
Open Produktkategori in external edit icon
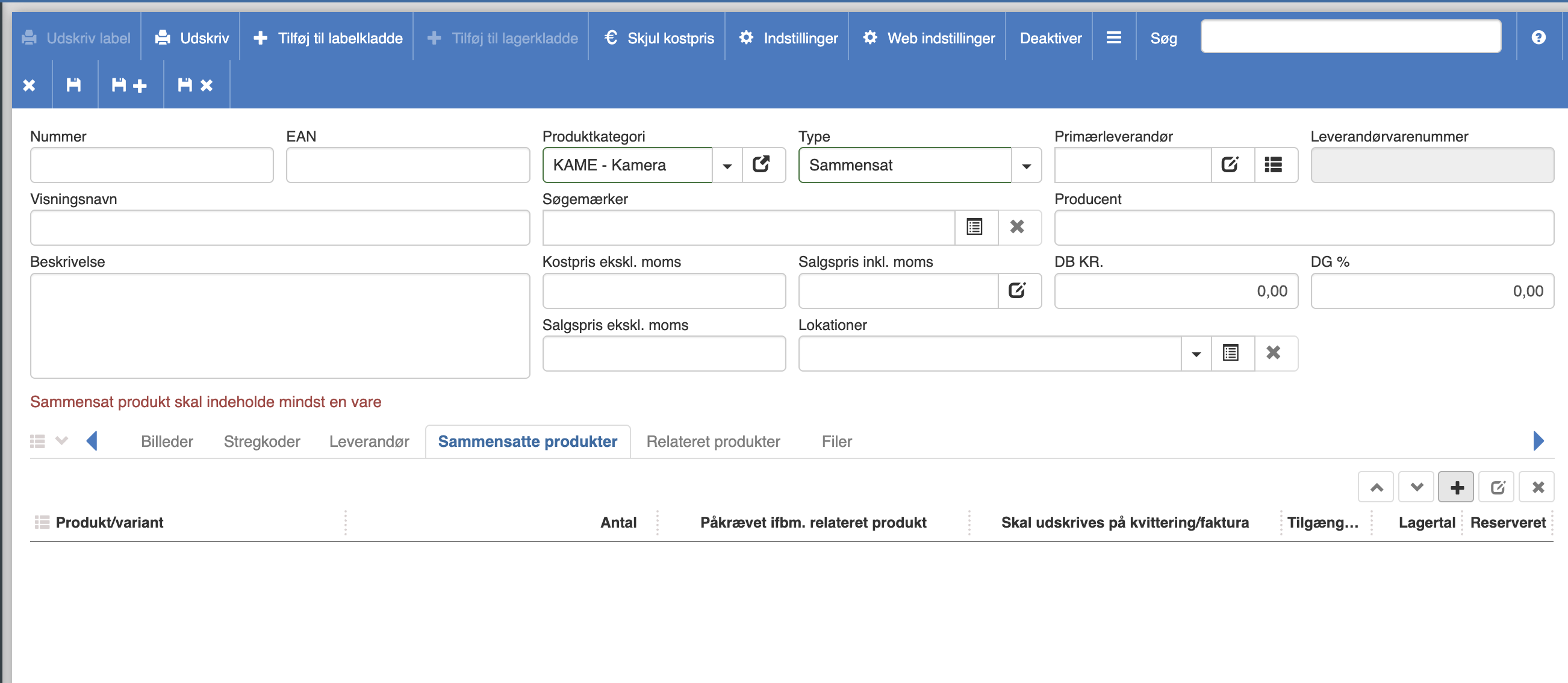click(x=762, y=164)
